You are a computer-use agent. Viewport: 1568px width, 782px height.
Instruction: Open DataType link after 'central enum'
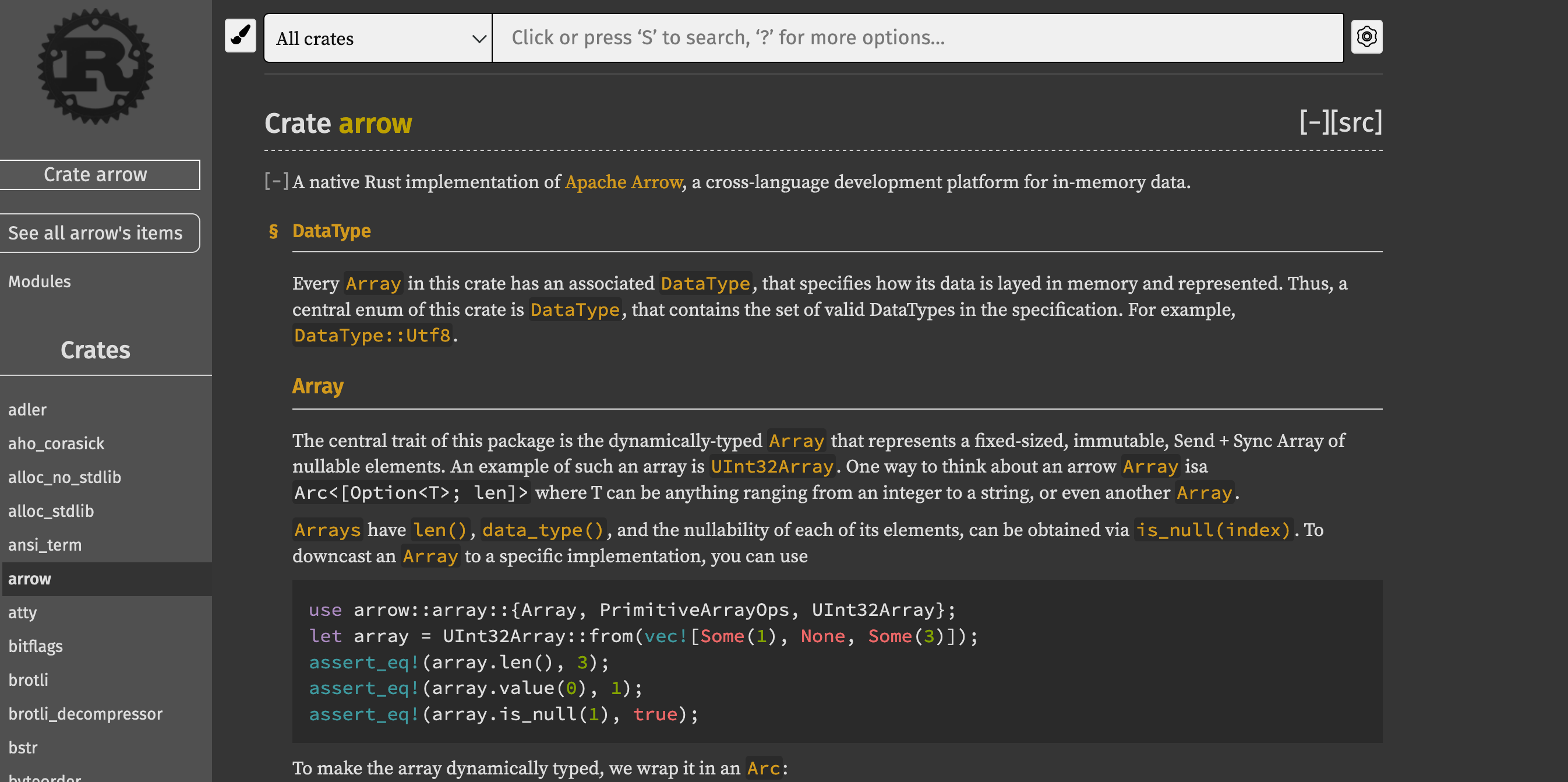(x=575, y=310)
